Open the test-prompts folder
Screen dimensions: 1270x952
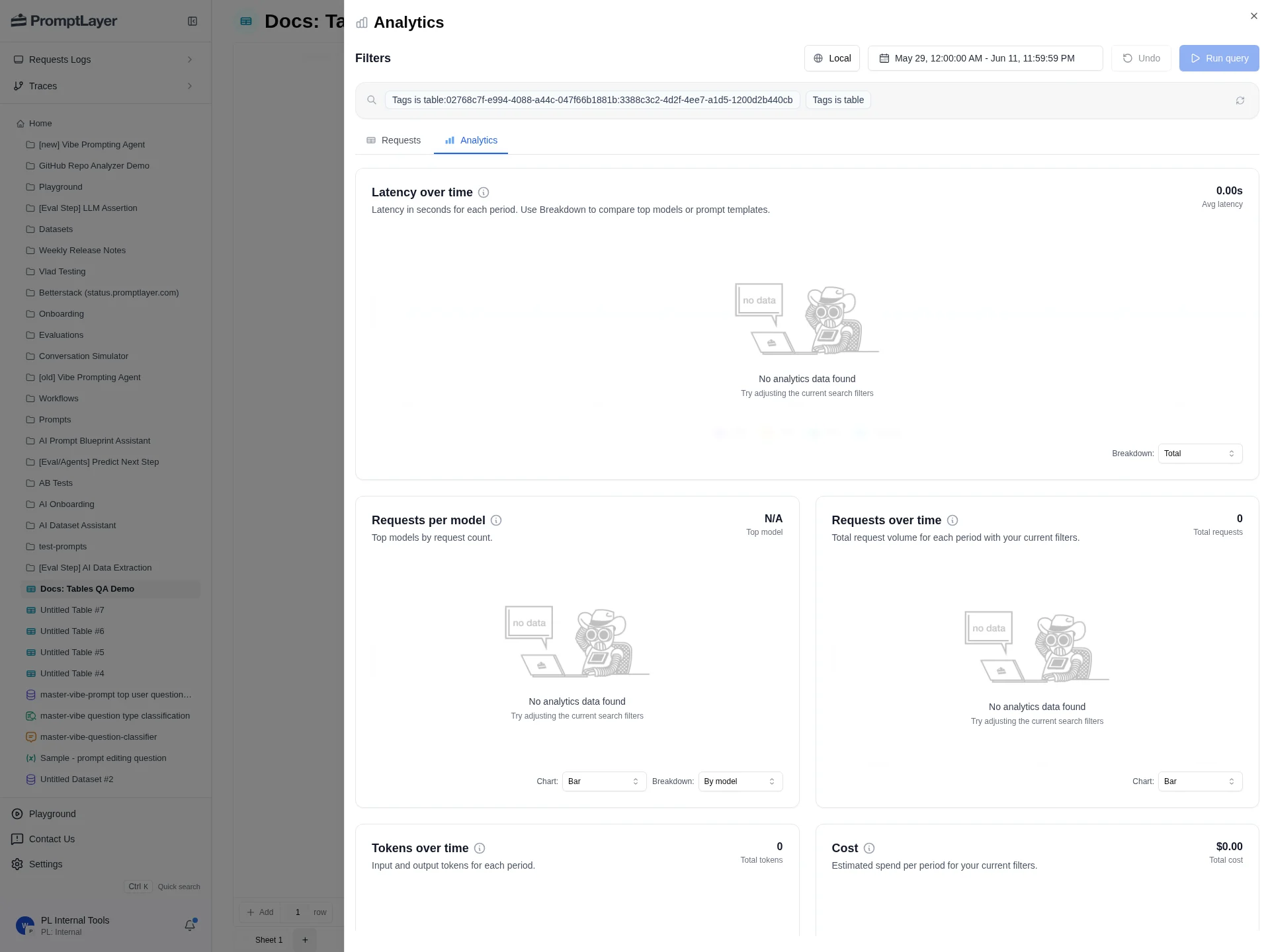click(63, 547)
